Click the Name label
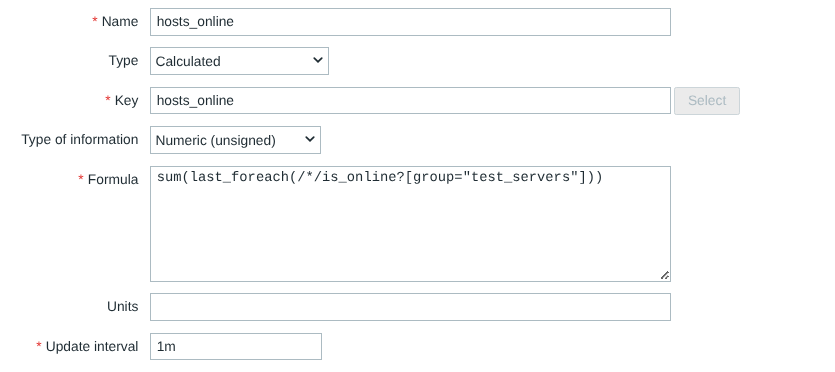The height and width of the screenshot is (372, 835). point(120,21)
